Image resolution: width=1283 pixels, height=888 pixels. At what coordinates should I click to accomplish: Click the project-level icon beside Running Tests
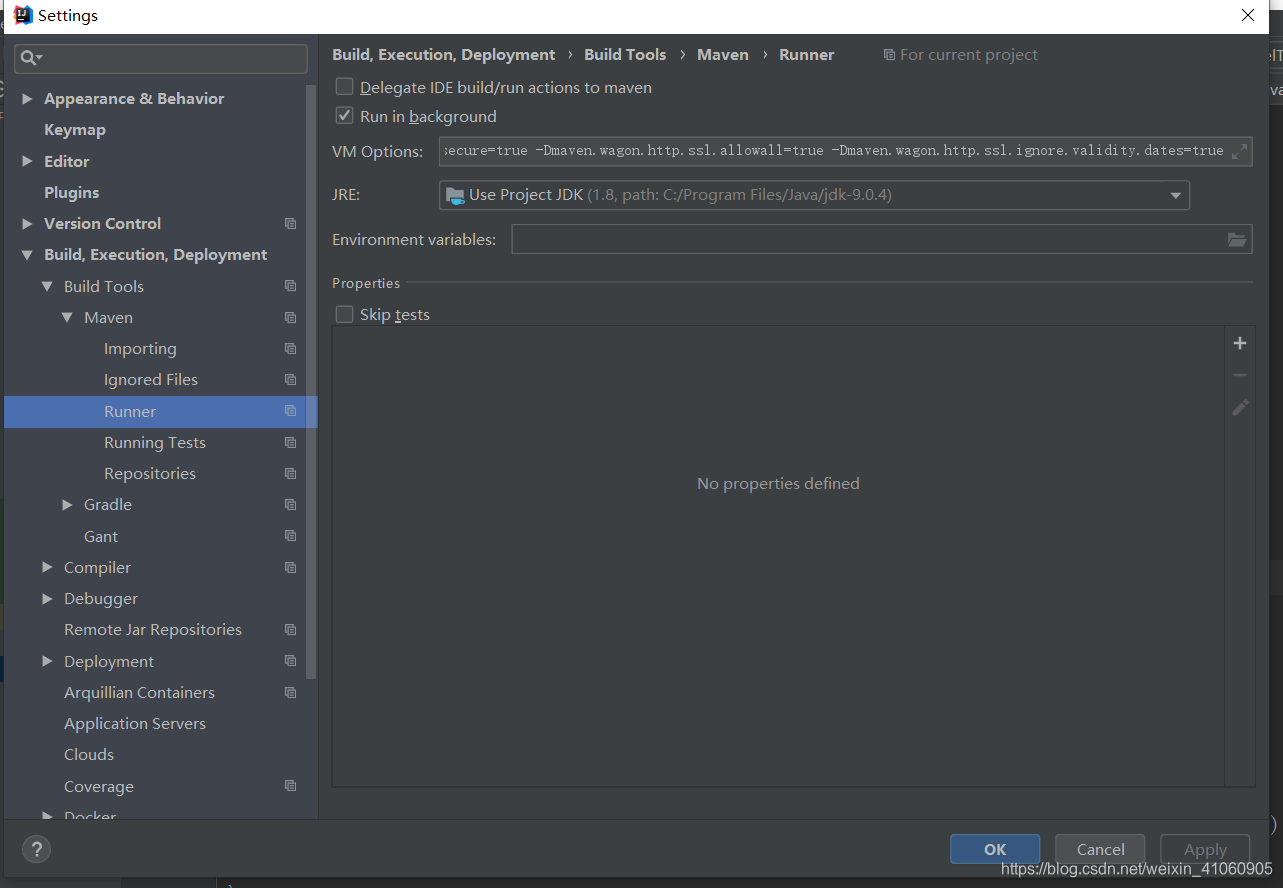point(290,443)
